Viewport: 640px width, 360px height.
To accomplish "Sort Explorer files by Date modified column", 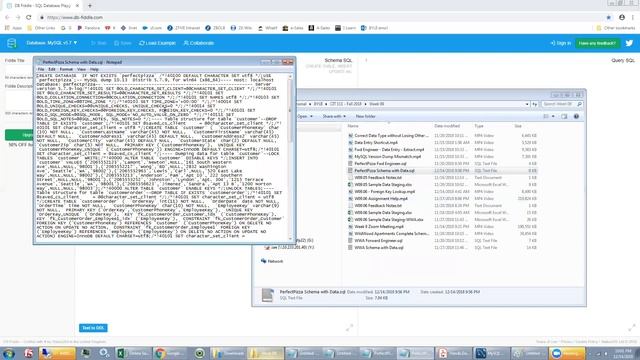I will point(447,126).
